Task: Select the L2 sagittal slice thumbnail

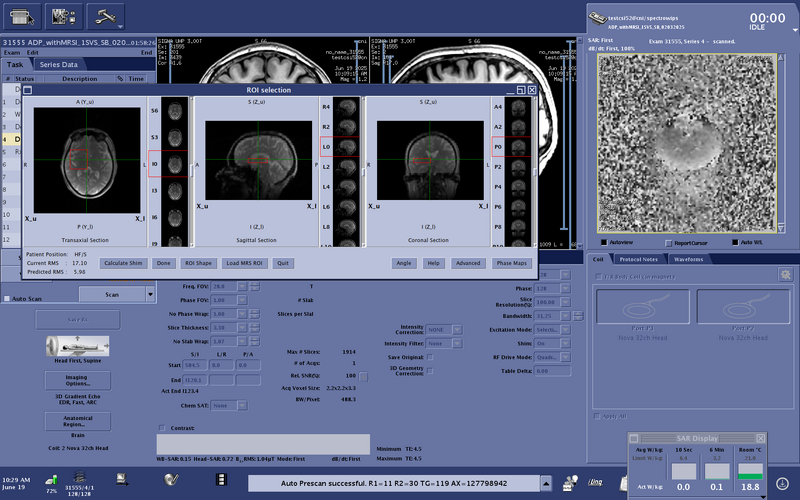Action: click(x=346, y=167)
